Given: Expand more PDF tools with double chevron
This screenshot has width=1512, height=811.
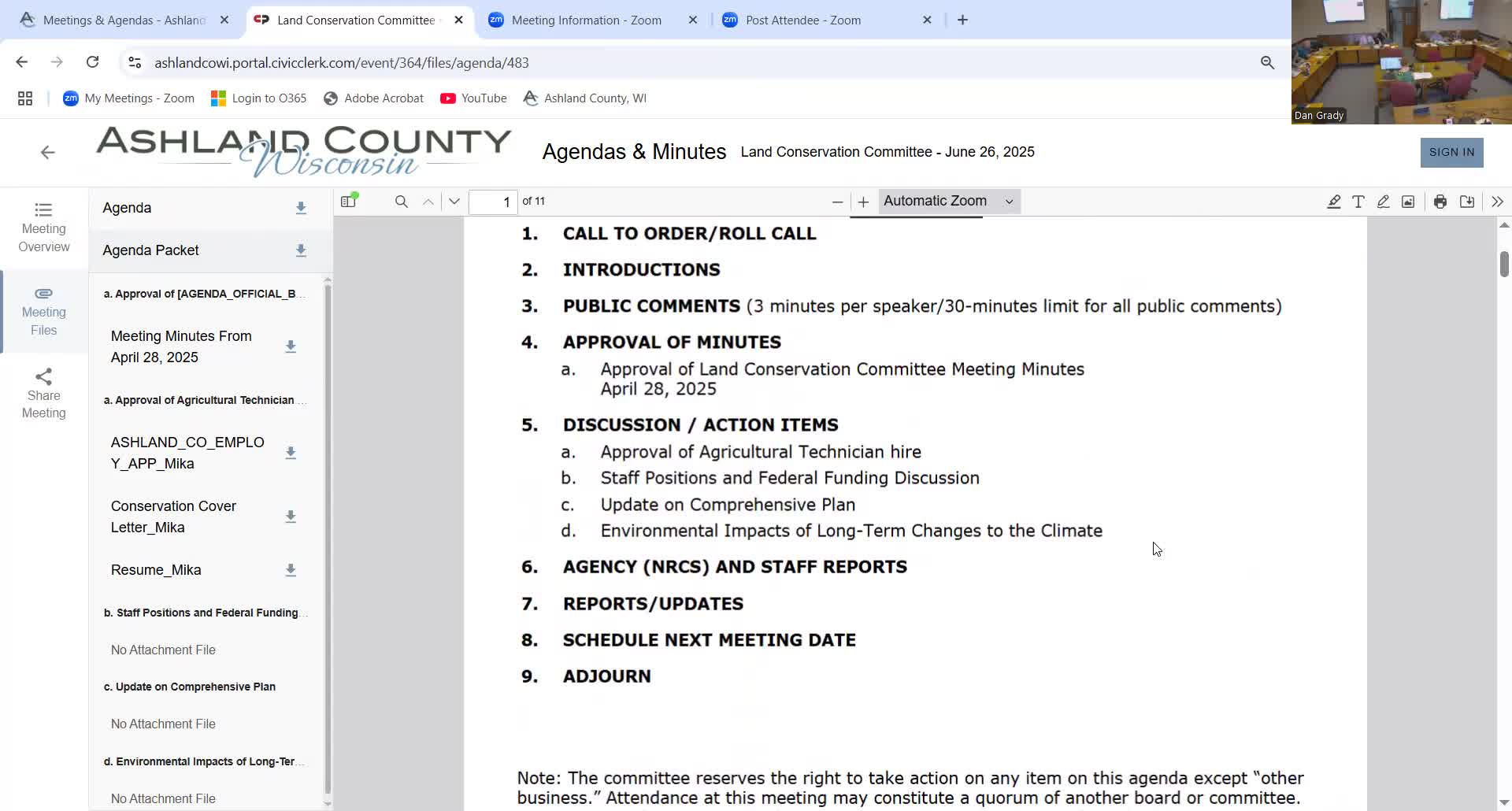Looking at the screenshot, I should pyautogui.click(x=1497, y=202).
